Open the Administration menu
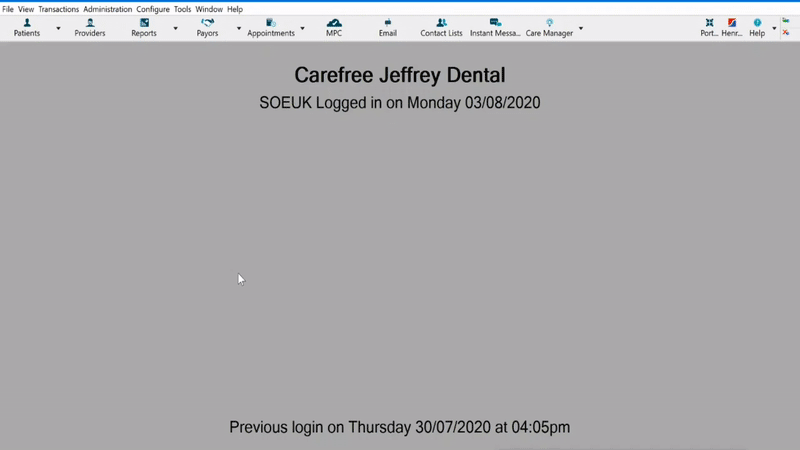Screen dimensions: 800x450 [108, 9]
